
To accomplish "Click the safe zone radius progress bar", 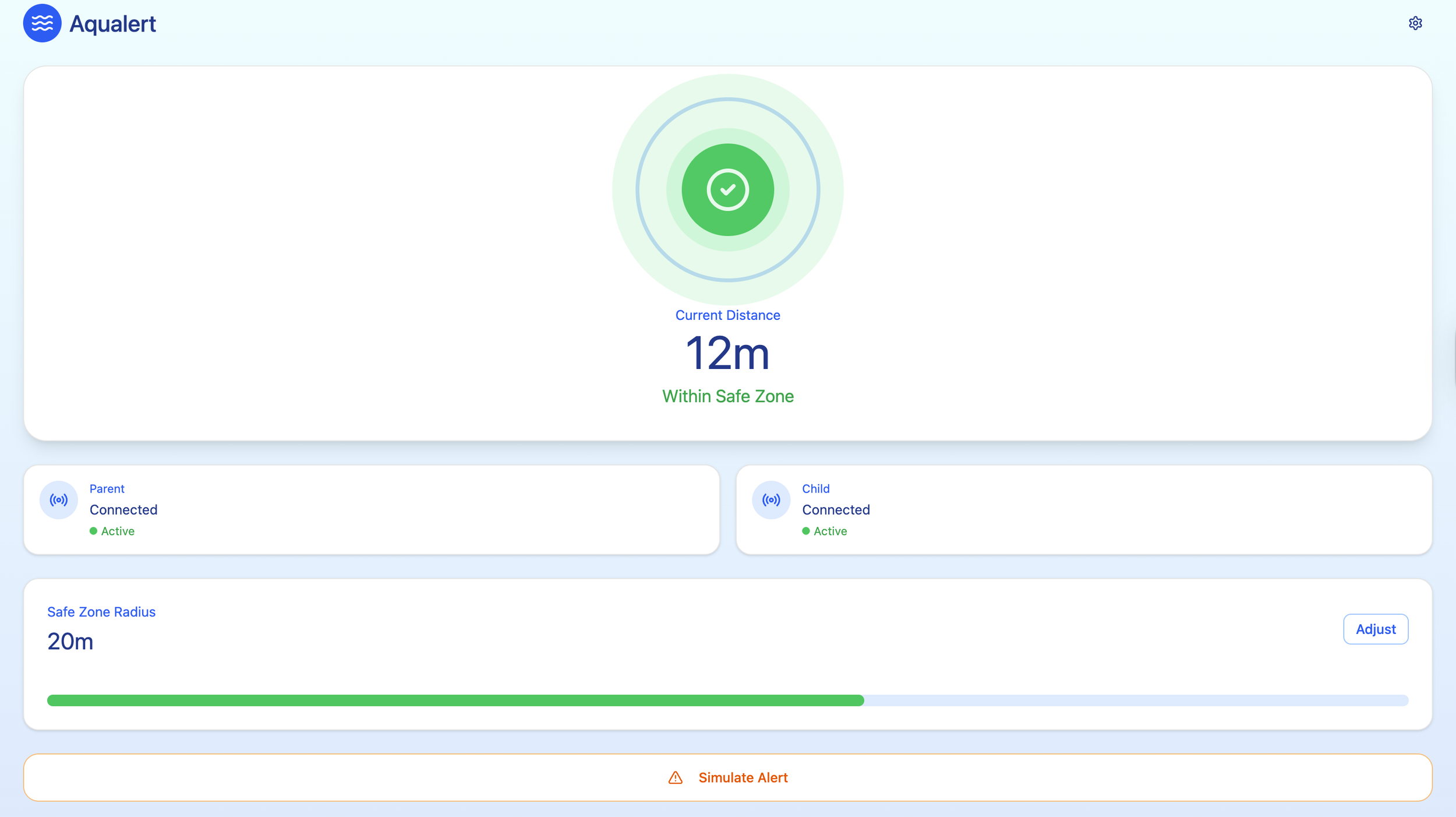I will click(727, 700).
